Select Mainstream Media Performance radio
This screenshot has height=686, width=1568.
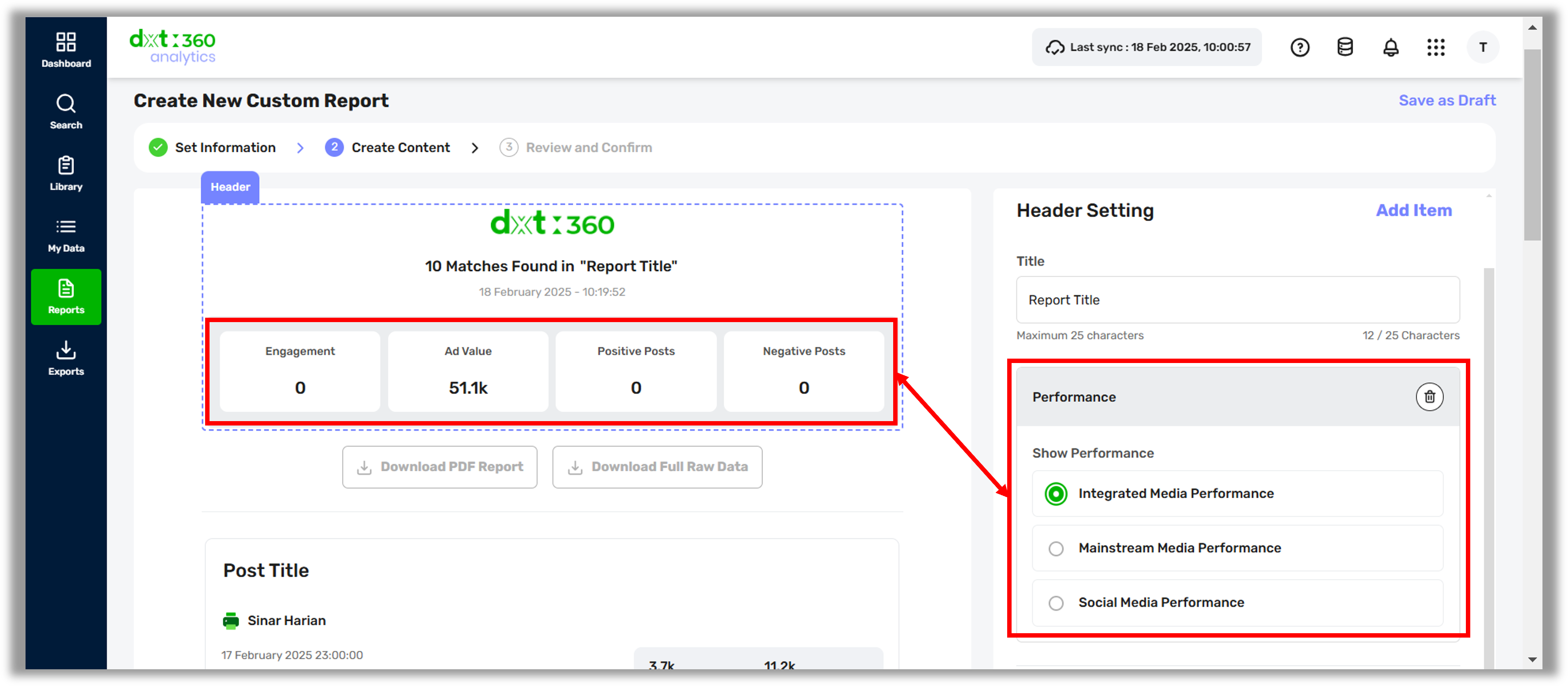point(1056,548)
